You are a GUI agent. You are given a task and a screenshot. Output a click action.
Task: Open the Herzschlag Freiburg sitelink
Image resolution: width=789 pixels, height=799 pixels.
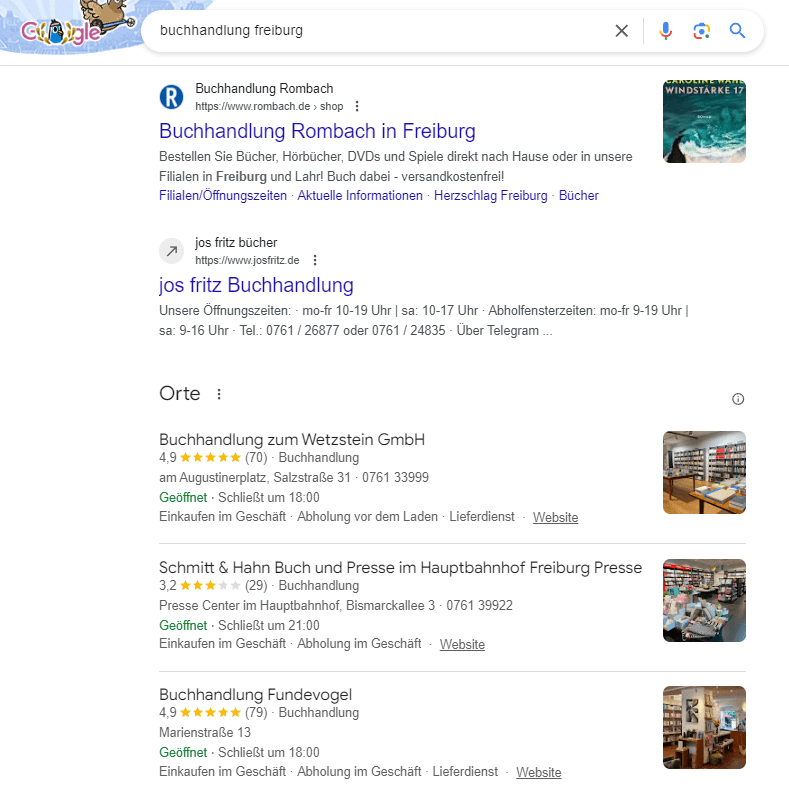point(490,196)
